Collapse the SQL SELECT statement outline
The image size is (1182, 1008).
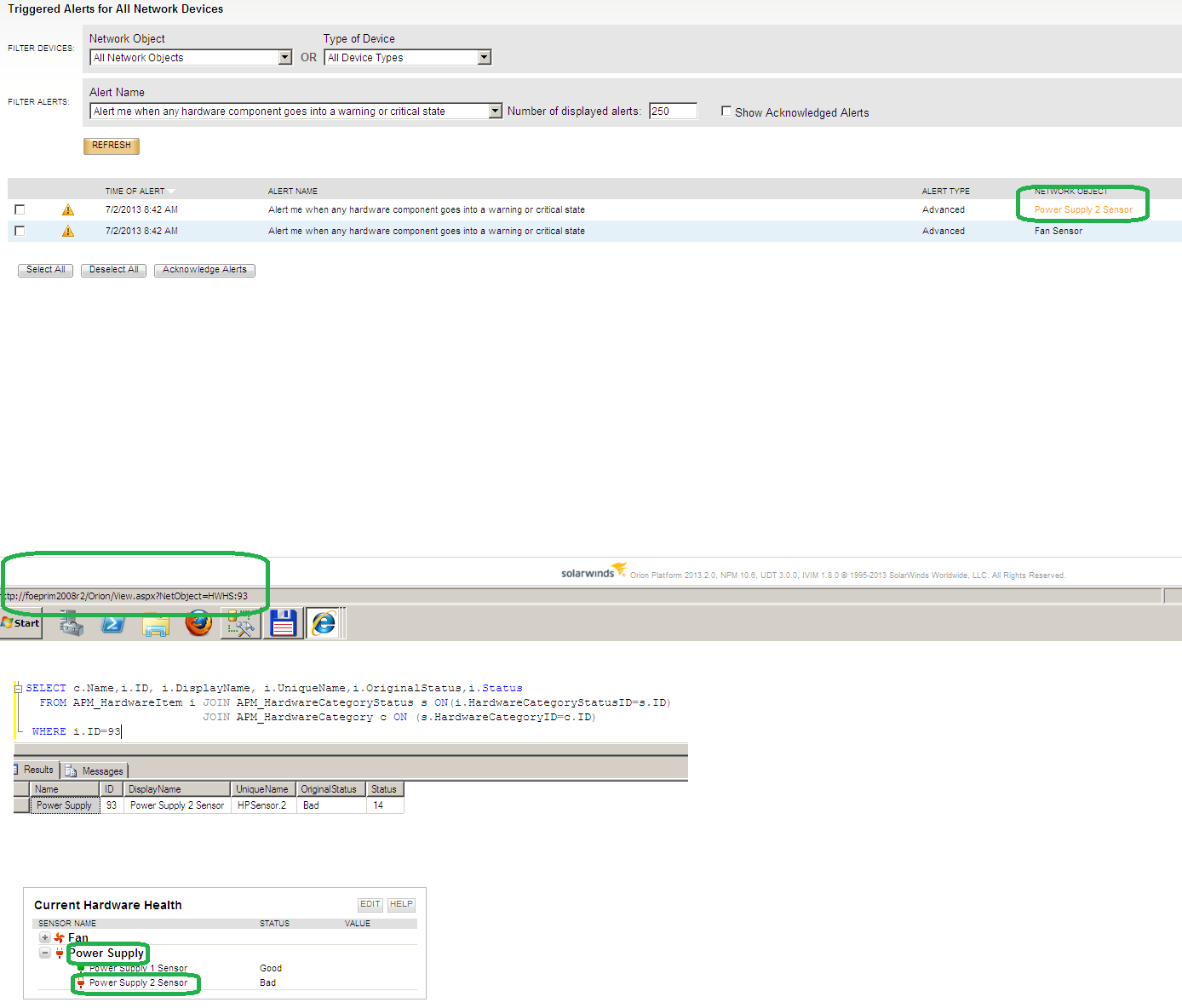click(19, 688)
